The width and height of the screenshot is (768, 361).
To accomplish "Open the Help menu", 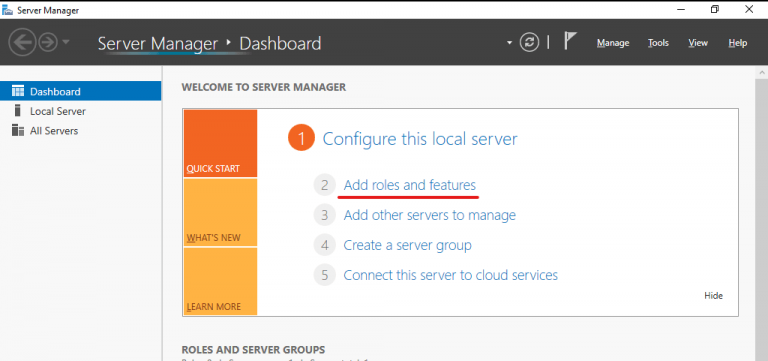I will click(x=738, y=43).
